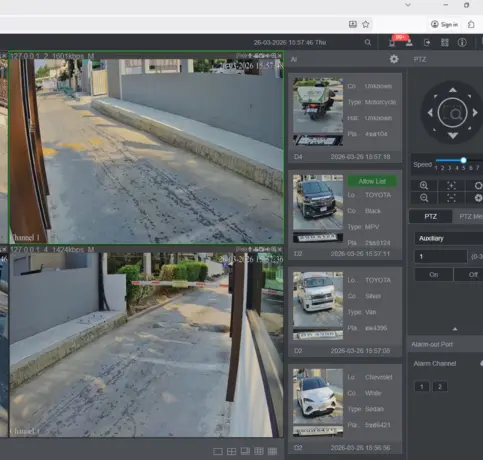Click the PTZ iris open icon

(x=478, y=186)
